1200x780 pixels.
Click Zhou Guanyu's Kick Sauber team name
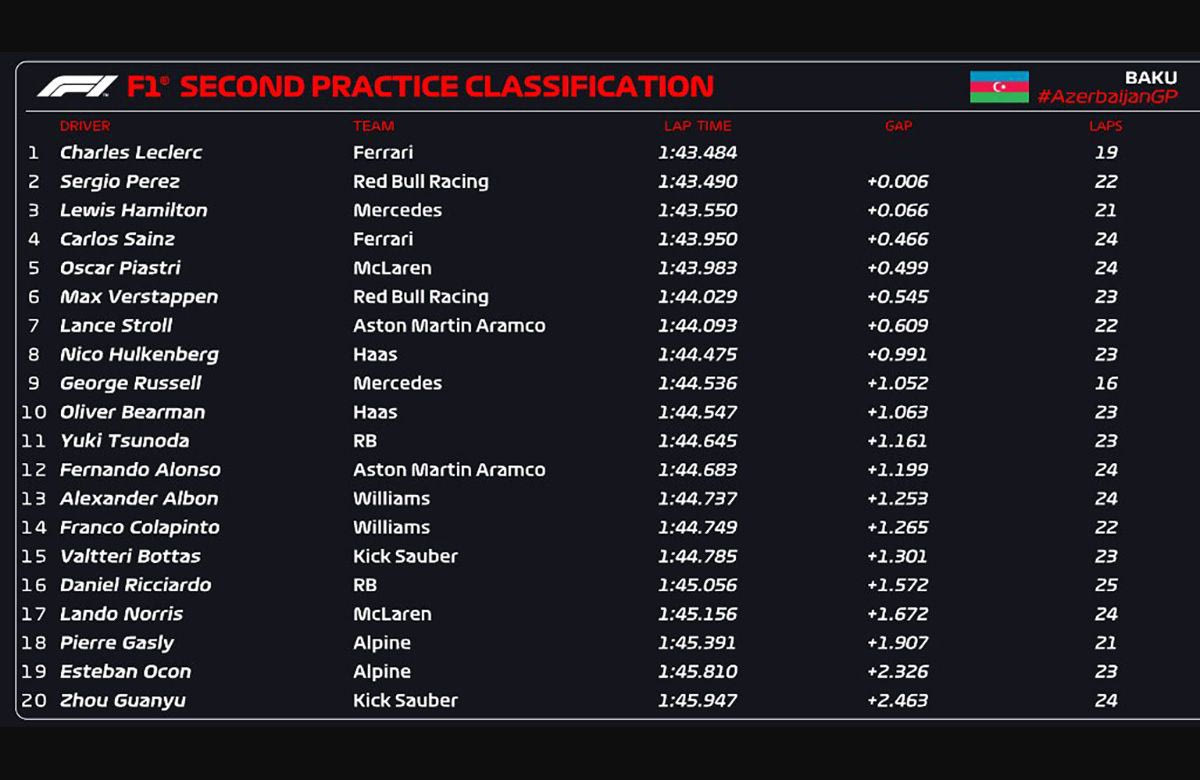coord(405,700)
